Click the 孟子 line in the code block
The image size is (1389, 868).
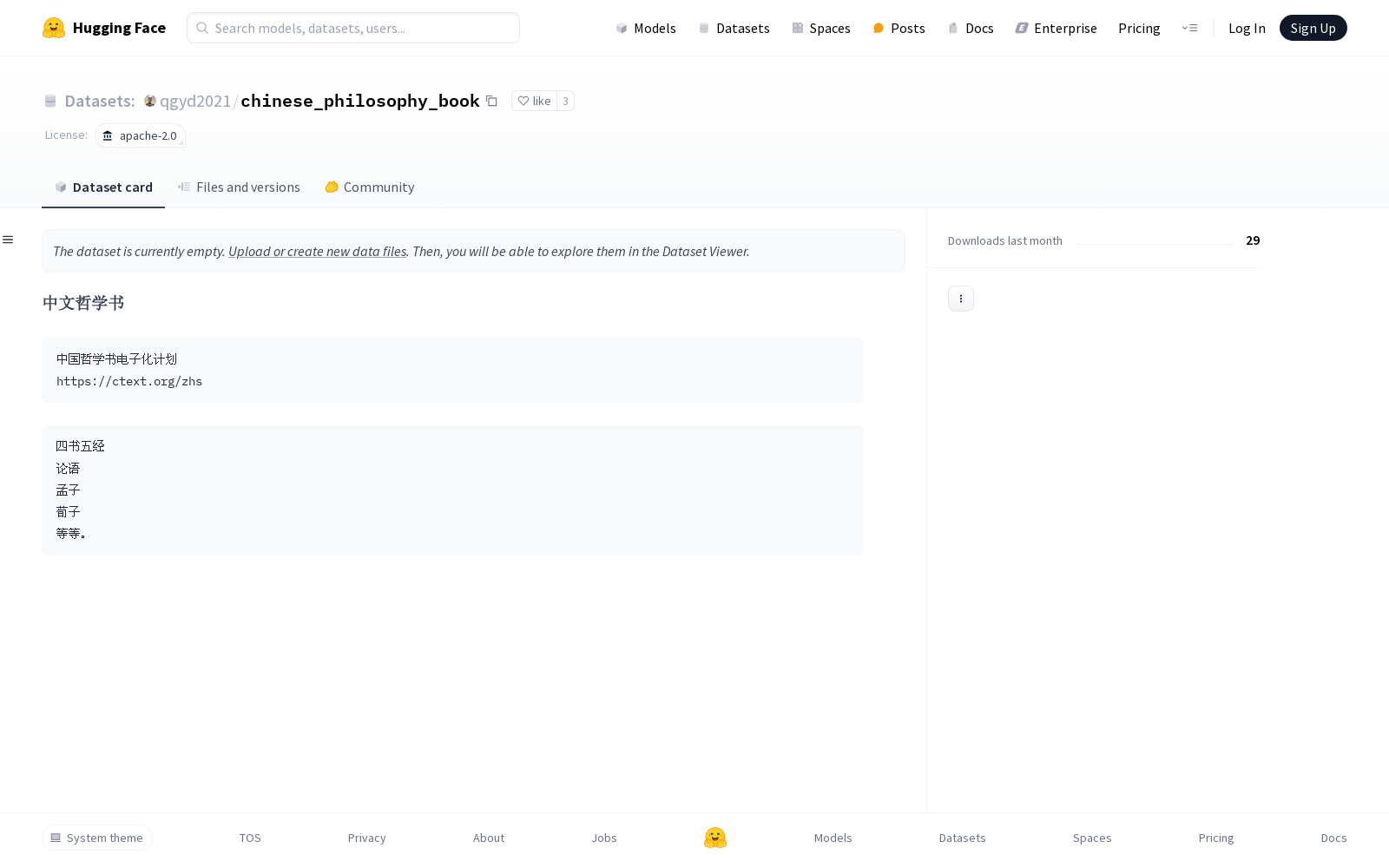[x=68, y=490]
